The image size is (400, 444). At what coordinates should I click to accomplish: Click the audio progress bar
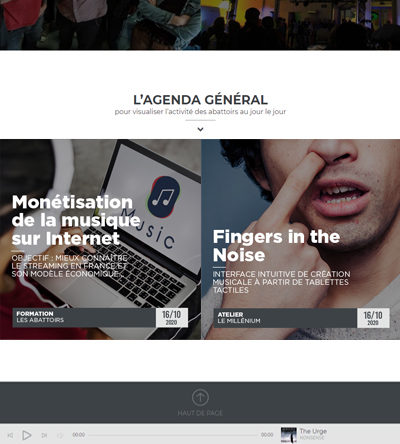point(173,435)
